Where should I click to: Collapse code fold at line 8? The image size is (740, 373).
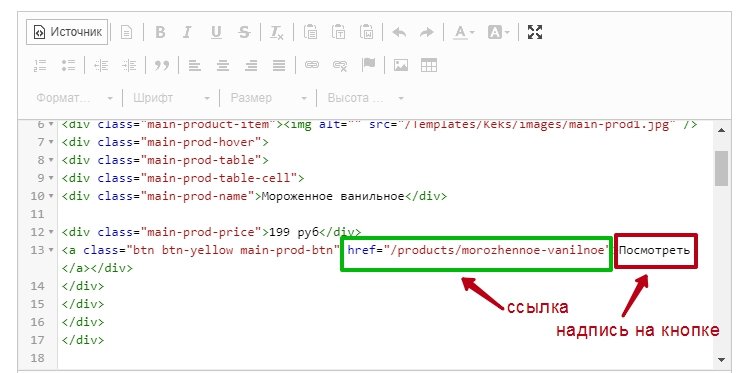51,160
